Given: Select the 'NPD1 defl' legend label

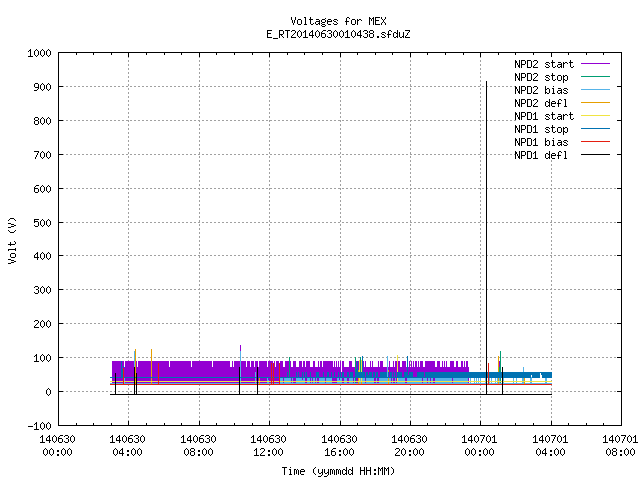Looking at the screenshot, I should point(541,156).
